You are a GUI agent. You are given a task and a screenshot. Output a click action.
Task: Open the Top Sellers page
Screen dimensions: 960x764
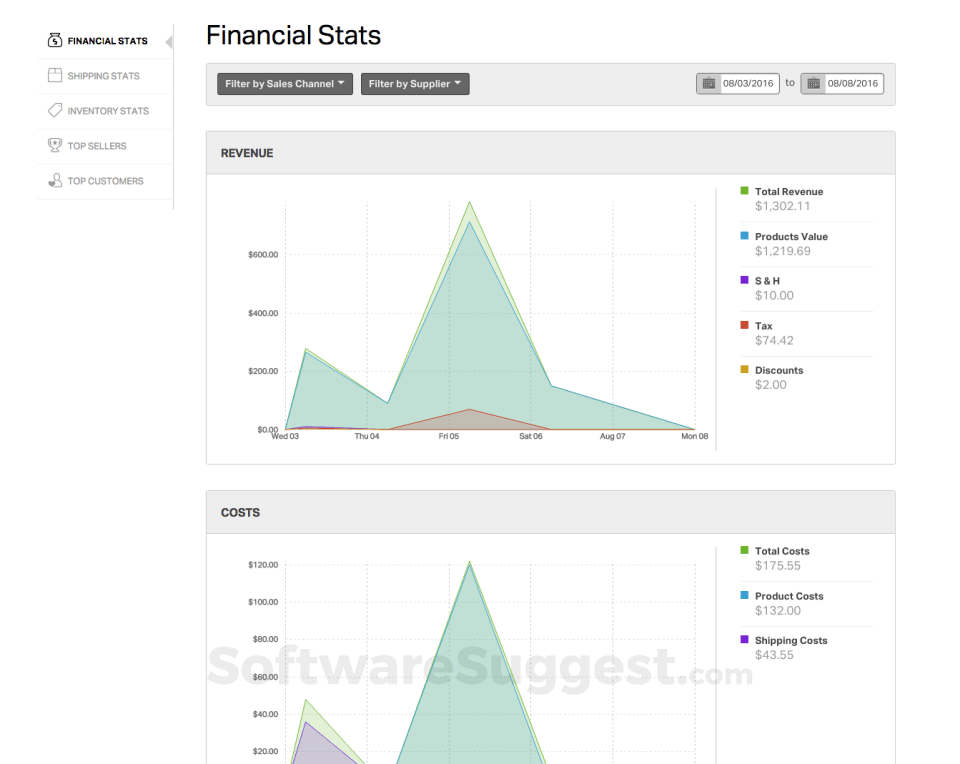pos(97,146)
